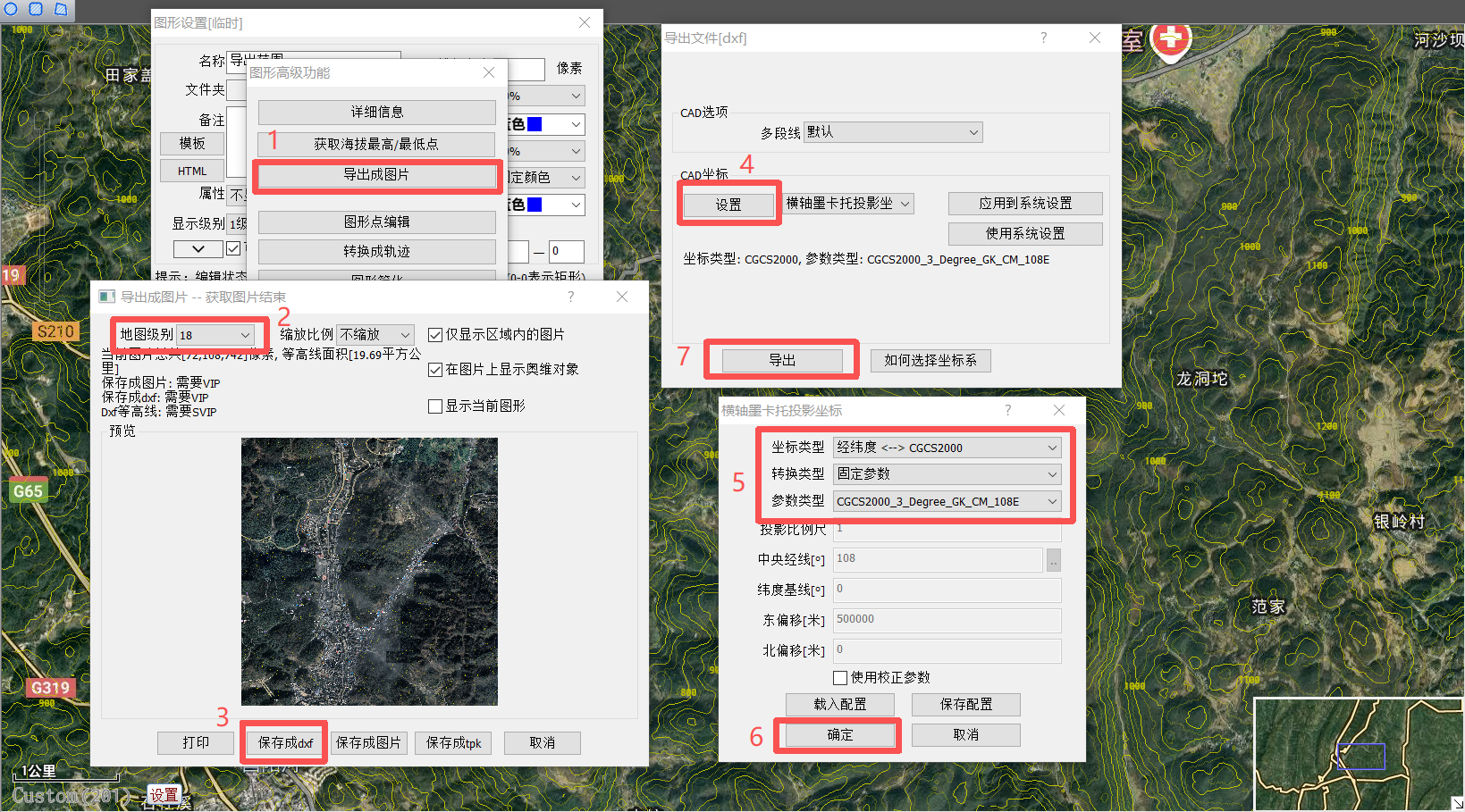
Task: Open the lower blue color dropdown in 图形设置
Action: (546, 205)
